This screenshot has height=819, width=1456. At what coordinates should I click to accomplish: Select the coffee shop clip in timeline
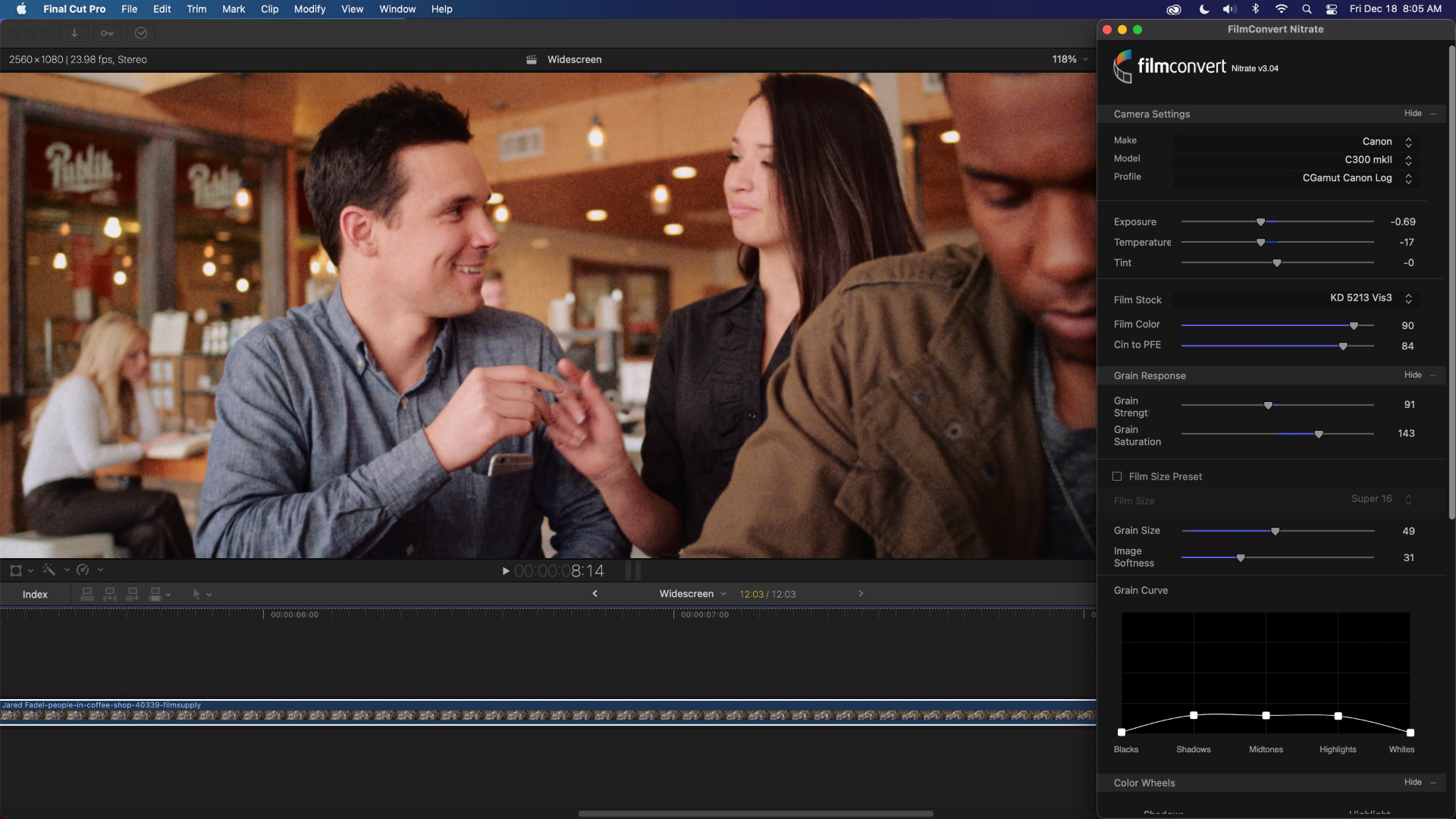[548, 711]
